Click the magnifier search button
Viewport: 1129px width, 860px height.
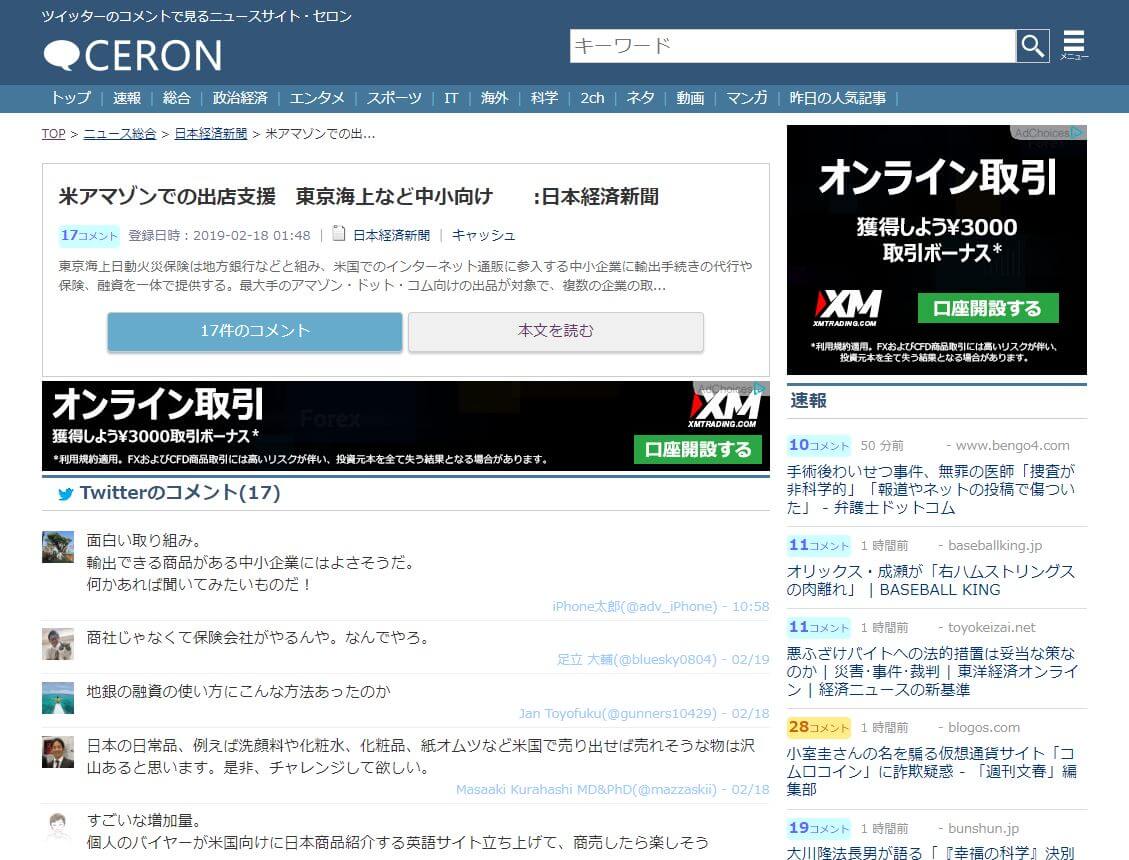click(x=1033, y=46)
